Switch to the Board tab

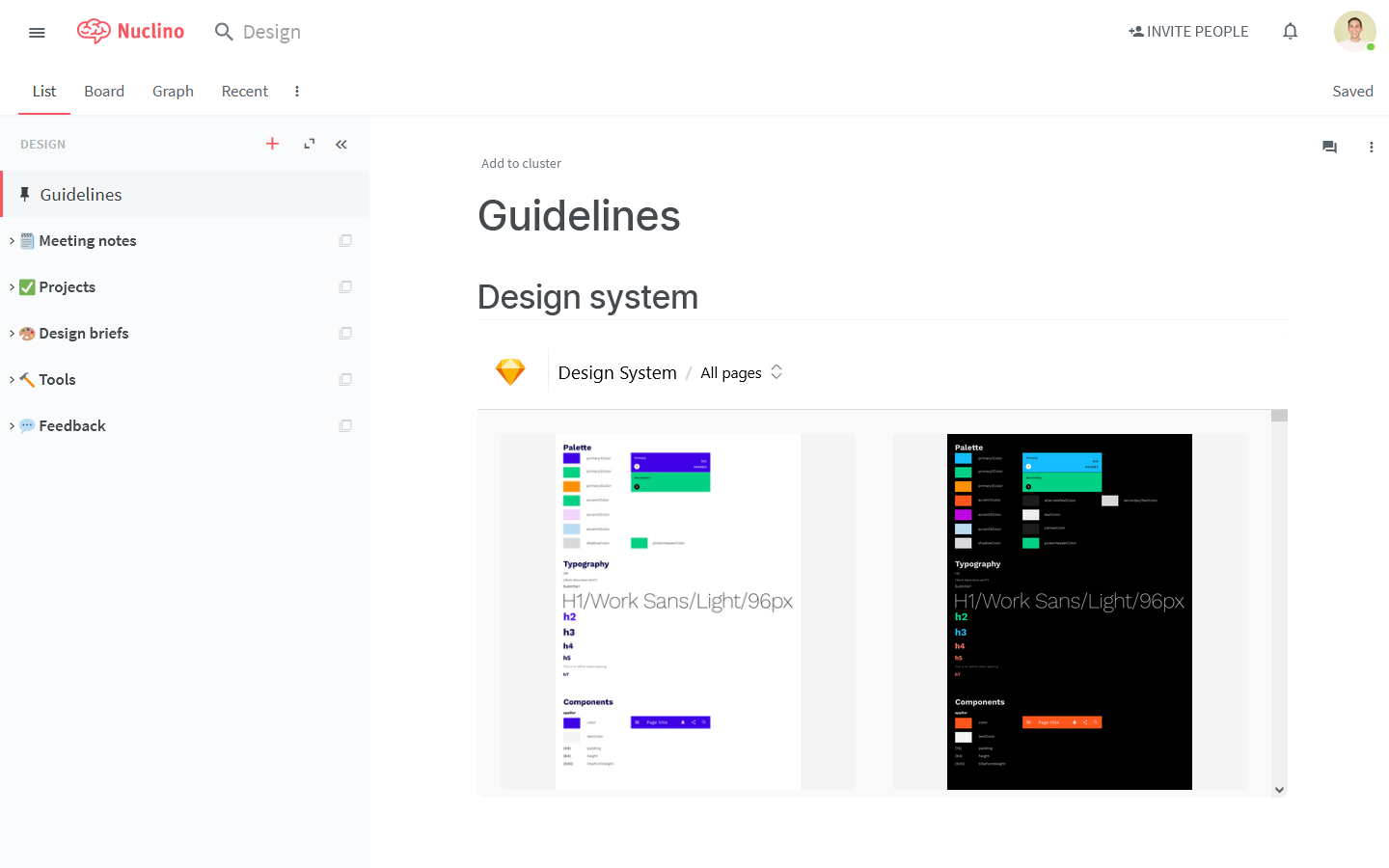(104, 91)
